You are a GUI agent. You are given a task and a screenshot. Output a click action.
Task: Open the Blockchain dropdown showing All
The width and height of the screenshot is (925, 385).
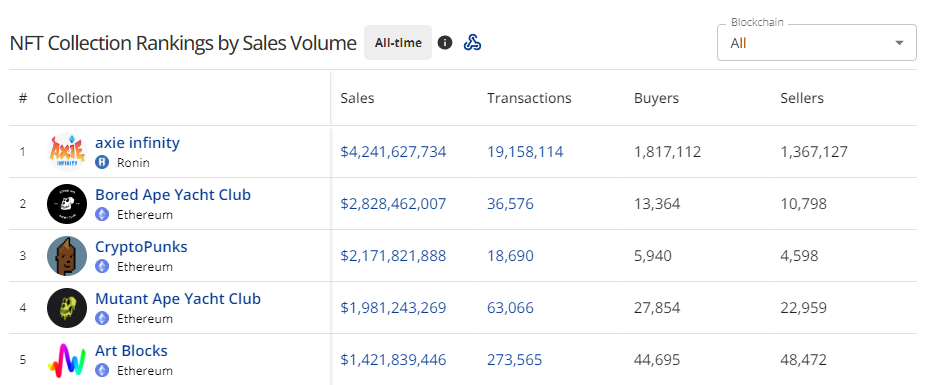(x=816, y=42)
